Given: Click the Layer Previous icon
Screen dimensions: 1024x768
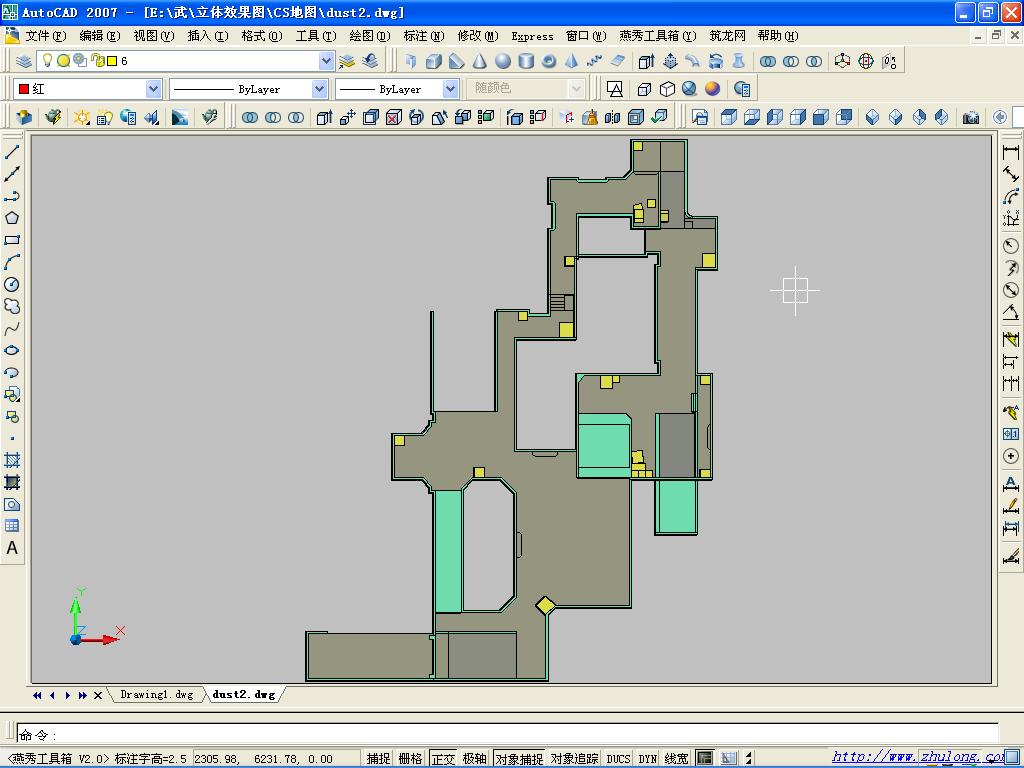Looking at the screenshot, I should point(370,61).
